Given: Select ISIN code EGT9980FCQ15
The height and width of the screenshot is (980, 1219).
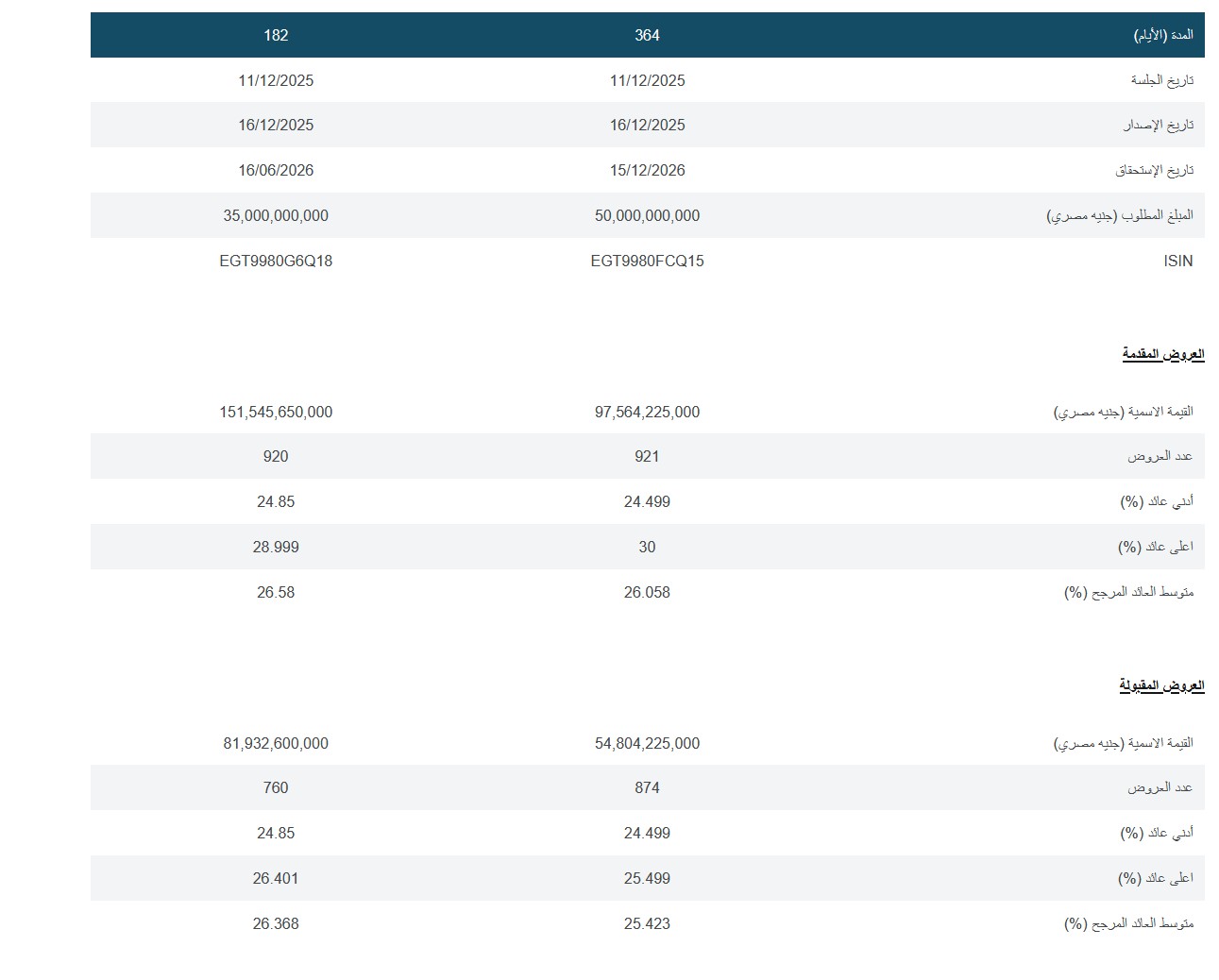Looking at the screenshot, I should pos(647,261).
